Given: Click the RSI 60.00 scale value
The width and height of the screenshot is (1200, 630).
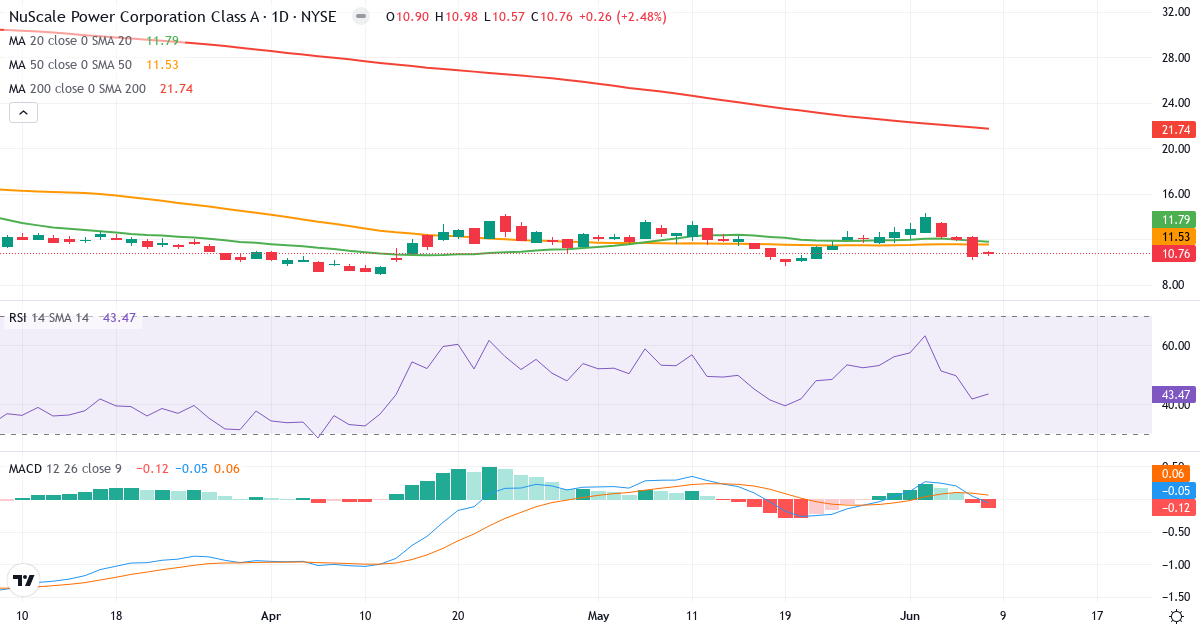Looking at the screenshot, I should (1176, 346).
